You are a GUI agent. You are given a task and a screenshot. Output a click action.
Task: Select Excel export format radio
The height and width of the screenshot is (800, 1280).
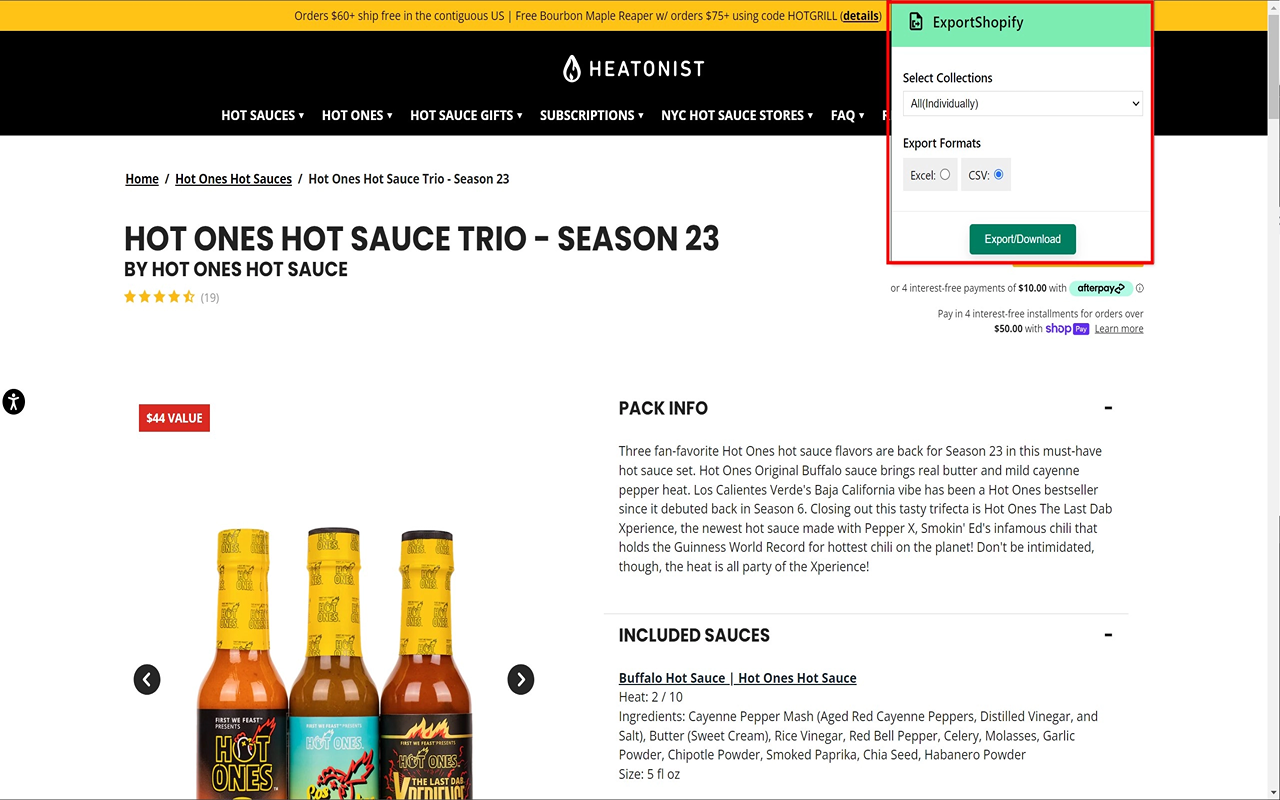tap(945, 175)
